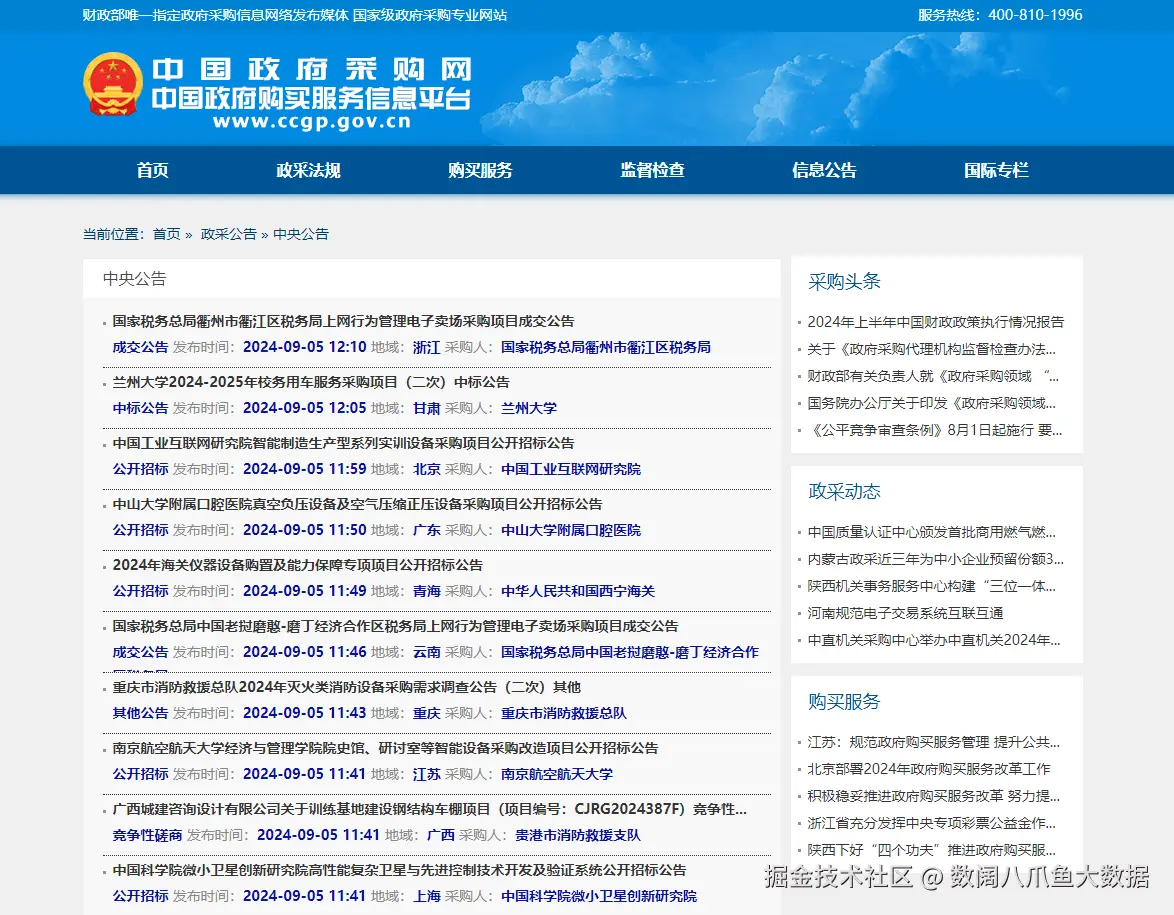Click purchaser name 国家税务总局衢州市衢江区税务局
The width and height of the screenshot is (1174, 915).
[606, 347]
